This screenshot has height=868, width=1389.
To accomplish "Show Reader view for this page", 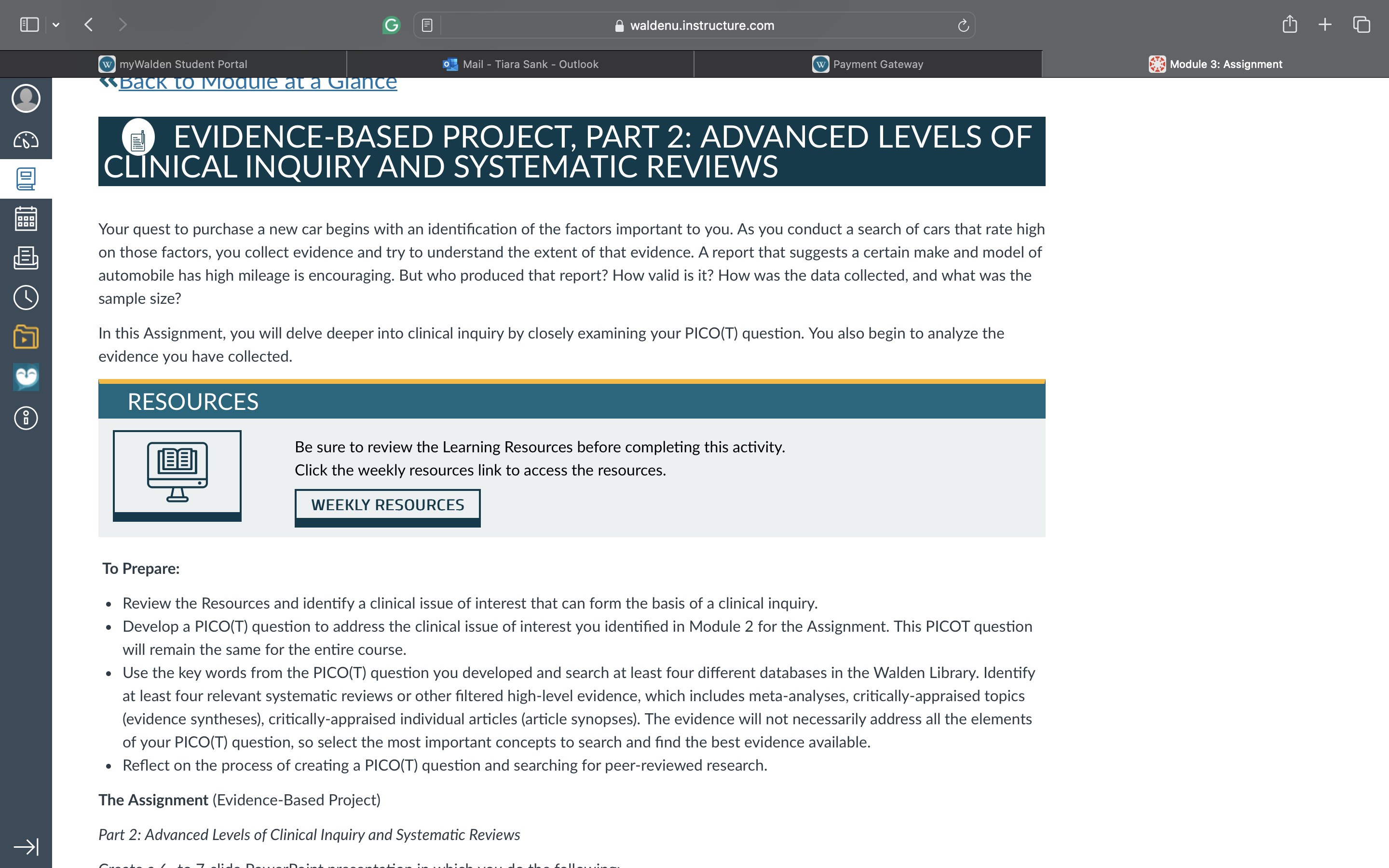I will 427,25.
